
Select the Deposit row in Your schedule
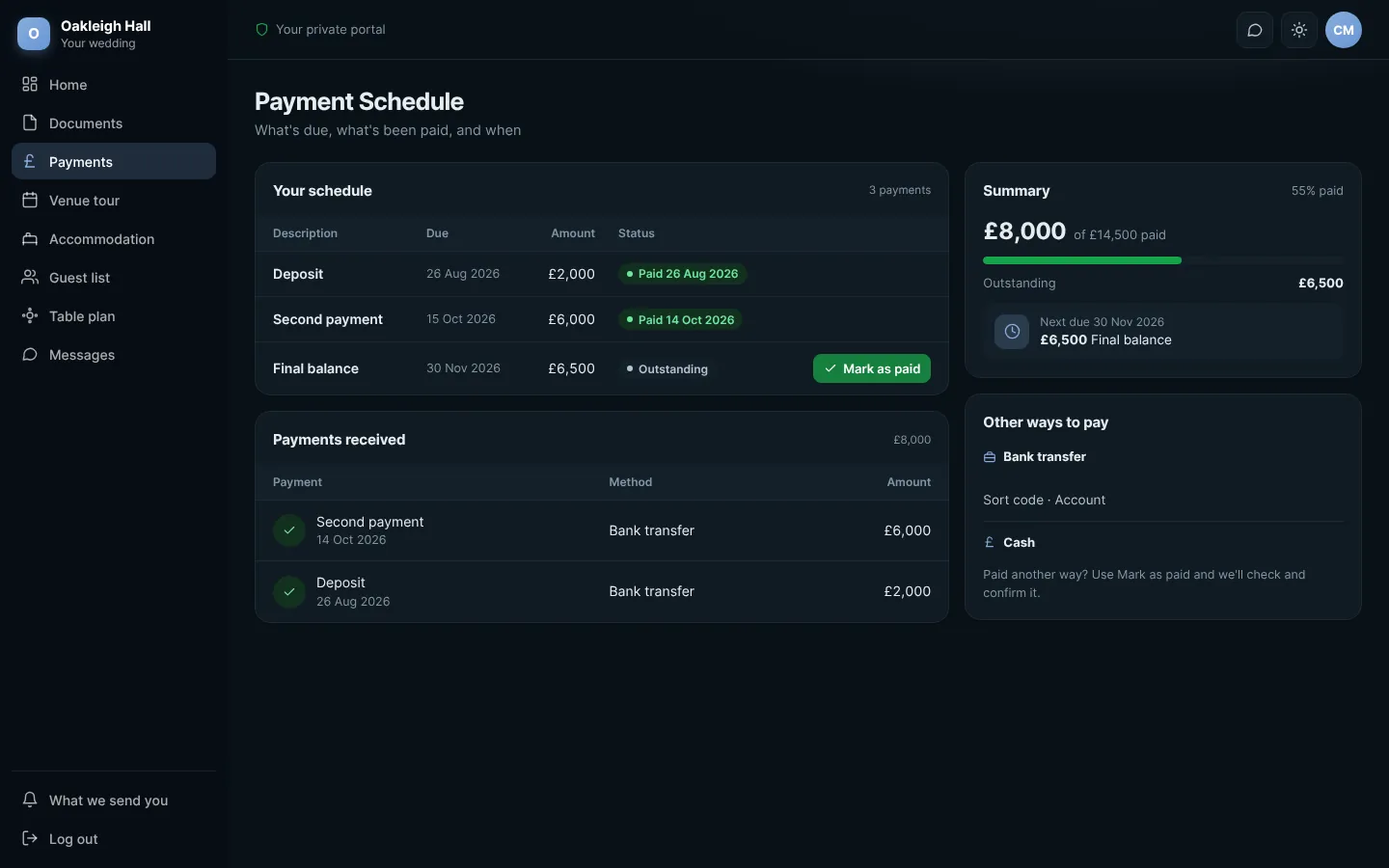point(602,274)
